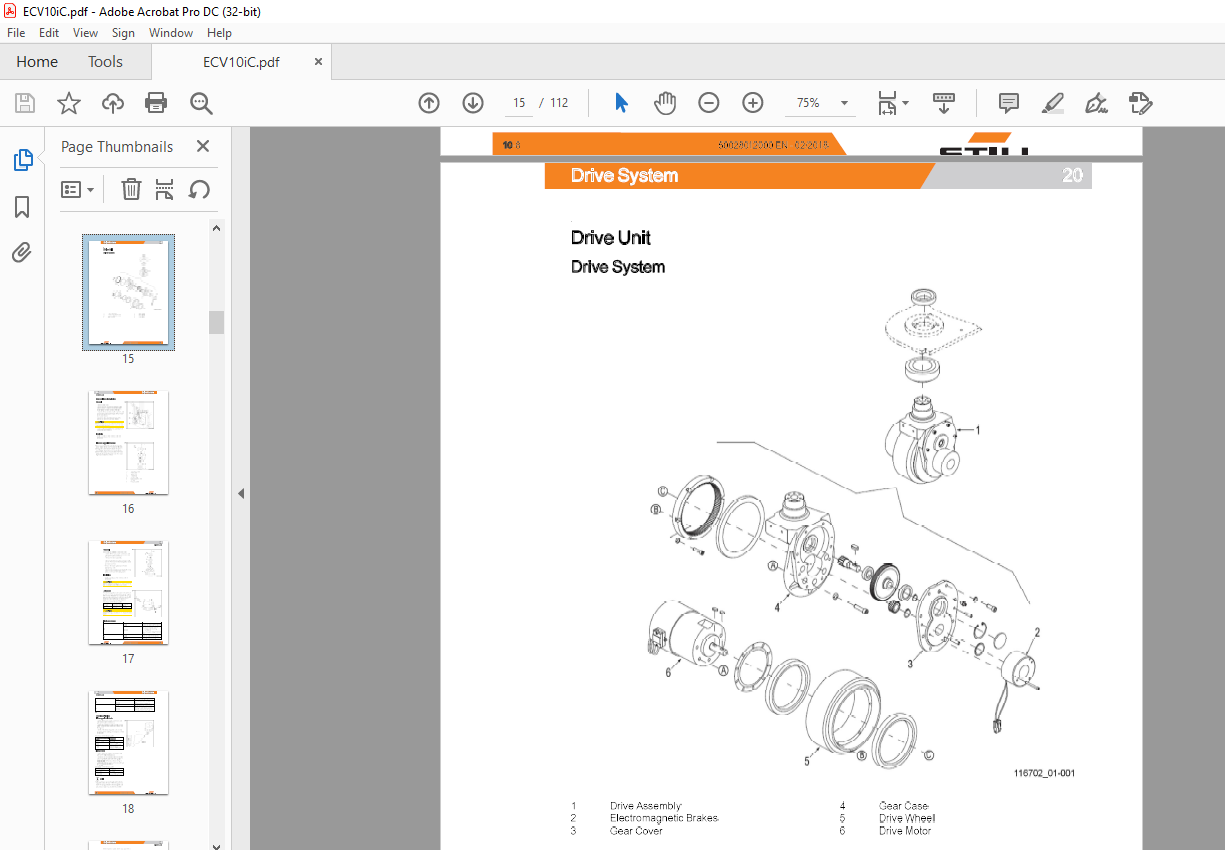The image size is (1225, 850).
Task: Select page 18 thumbnail
Action: [x=128, y=743]
